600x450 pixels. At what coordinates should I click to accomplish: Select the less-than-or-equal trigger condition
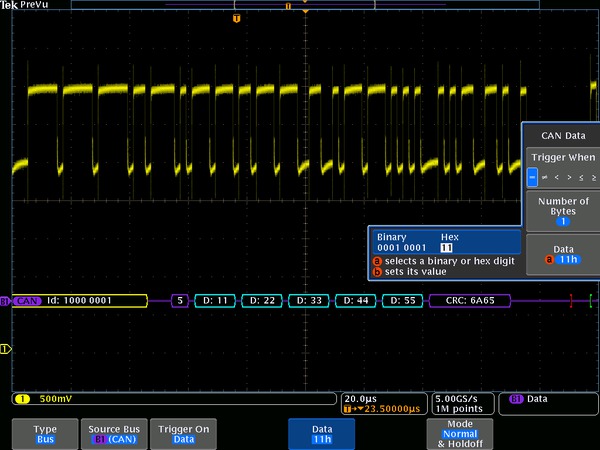click(x=580, y=178)
